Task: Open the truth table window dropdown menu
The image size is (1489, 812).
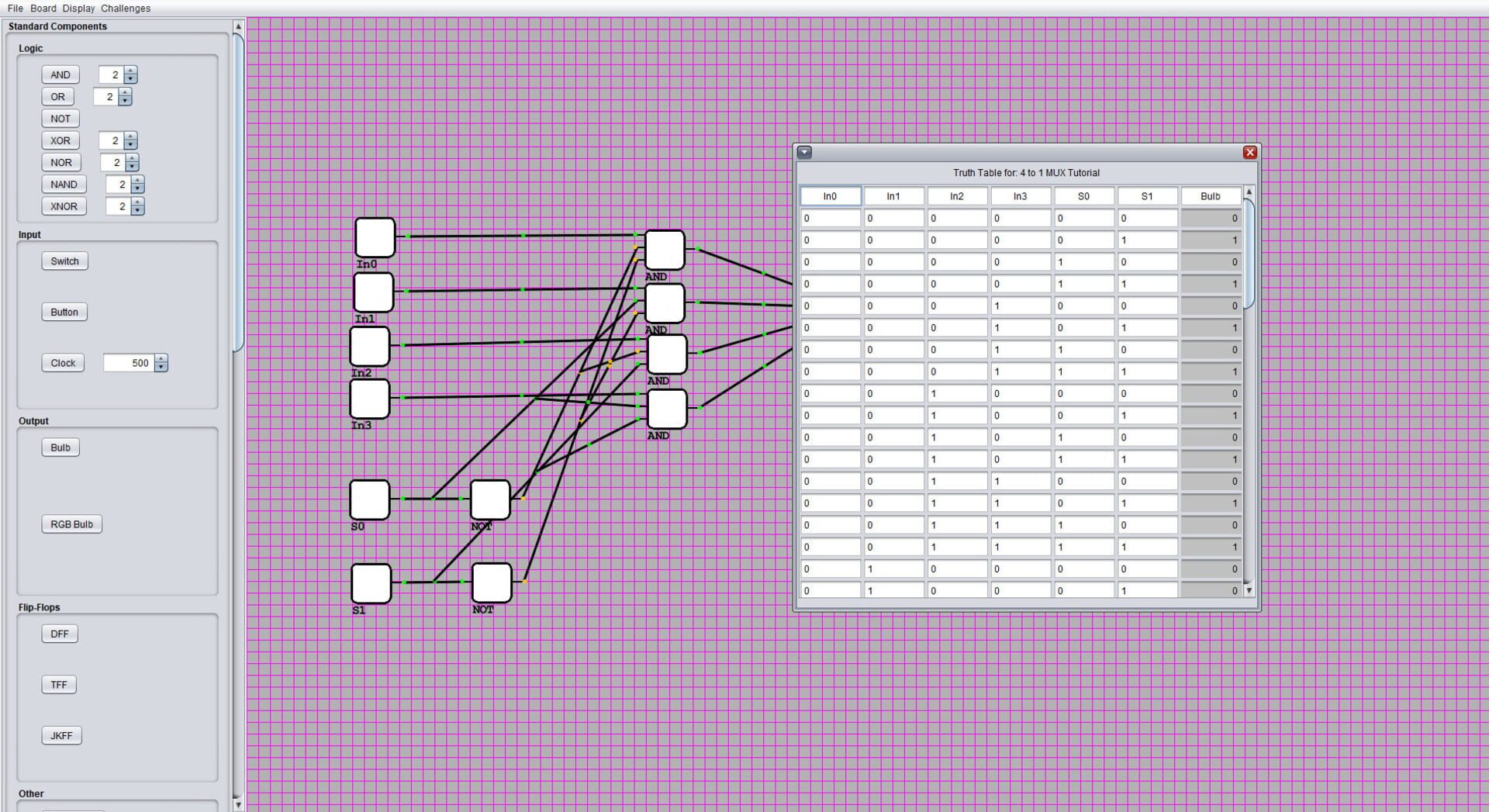Action: coord(804,152)
